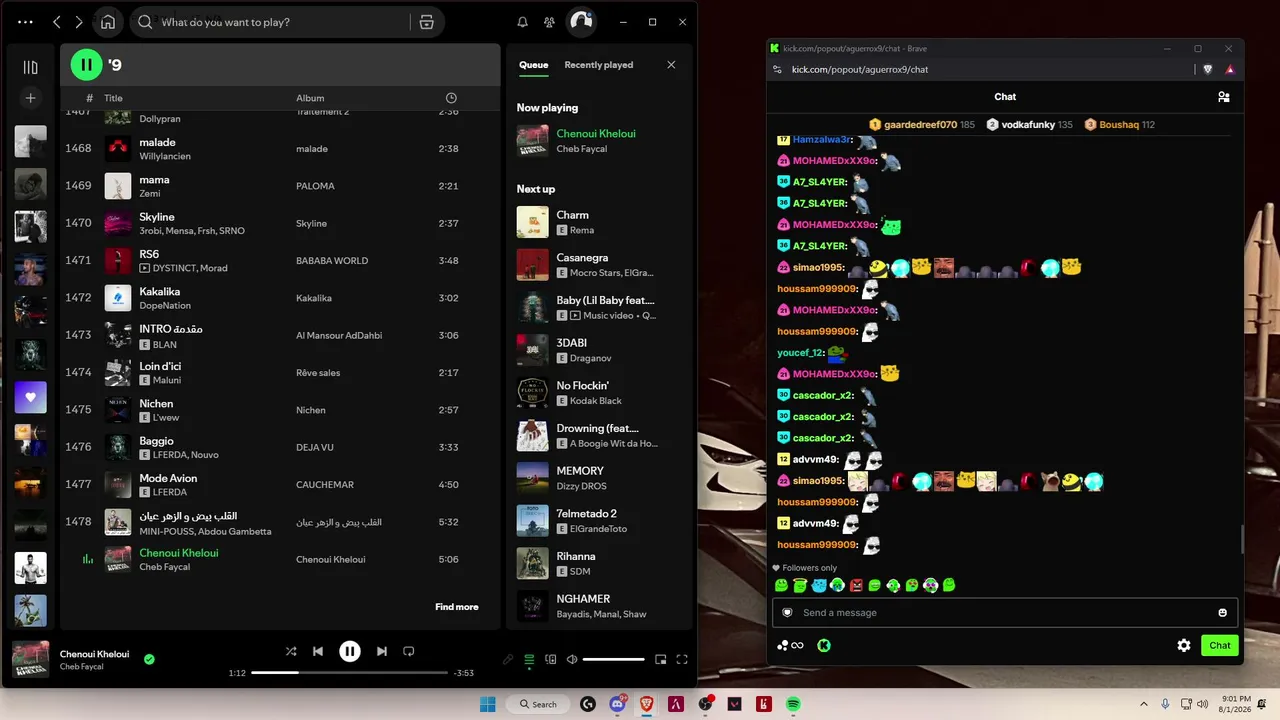1280x720 pixels.
Task: Select track 1475 Nichen by L'wew
Action: tap(280, 410)
